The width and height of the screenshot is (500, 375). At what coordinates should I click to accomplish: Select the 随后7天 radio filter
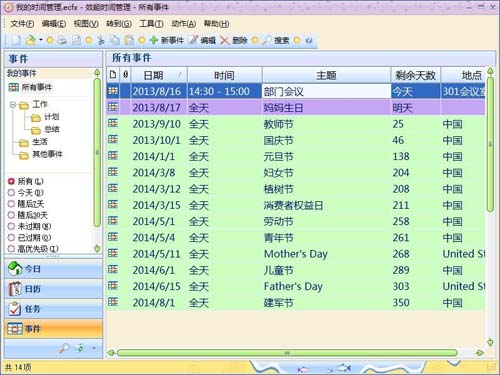coord(11,204)
